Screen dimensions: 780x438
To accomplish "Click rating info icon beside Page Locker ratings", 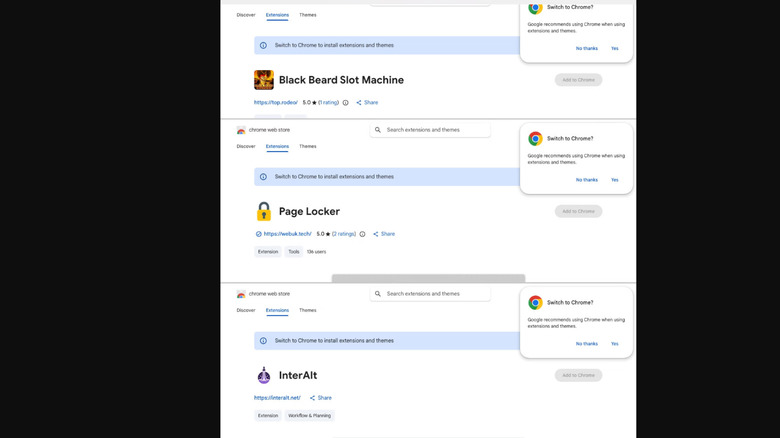I will [362, 234].
